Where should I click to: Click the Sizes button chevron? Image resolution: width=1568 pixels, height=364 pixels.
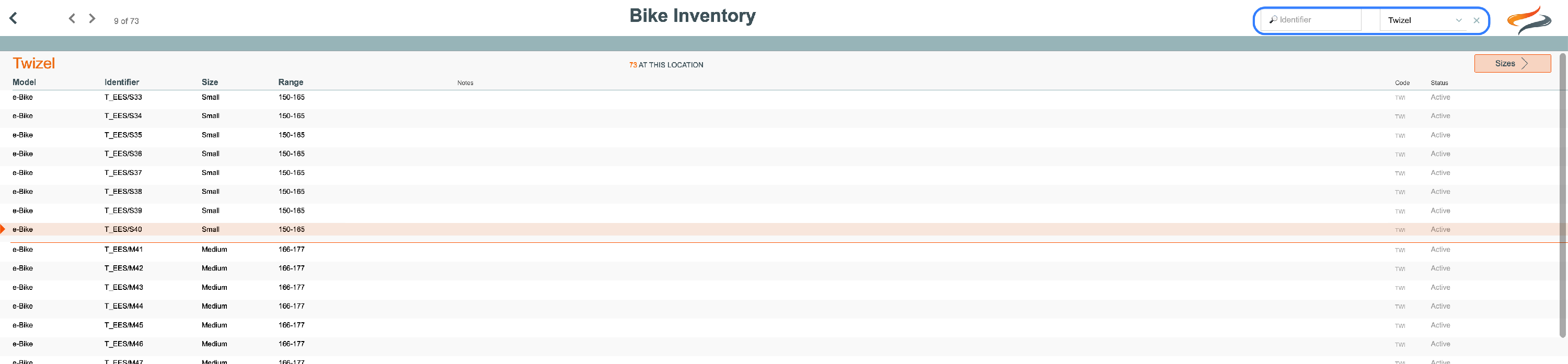pos(1525,63)
